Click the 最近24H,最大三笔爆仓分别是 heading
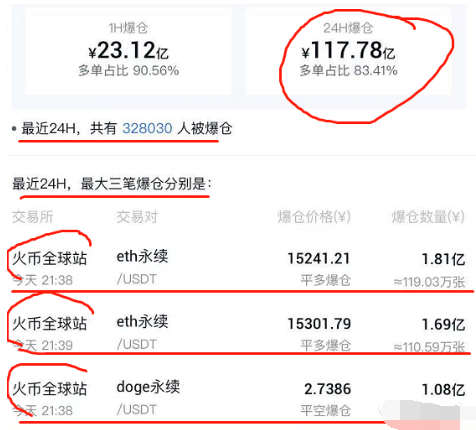Viewport: 476px width, 430px height. pos(112,184)
